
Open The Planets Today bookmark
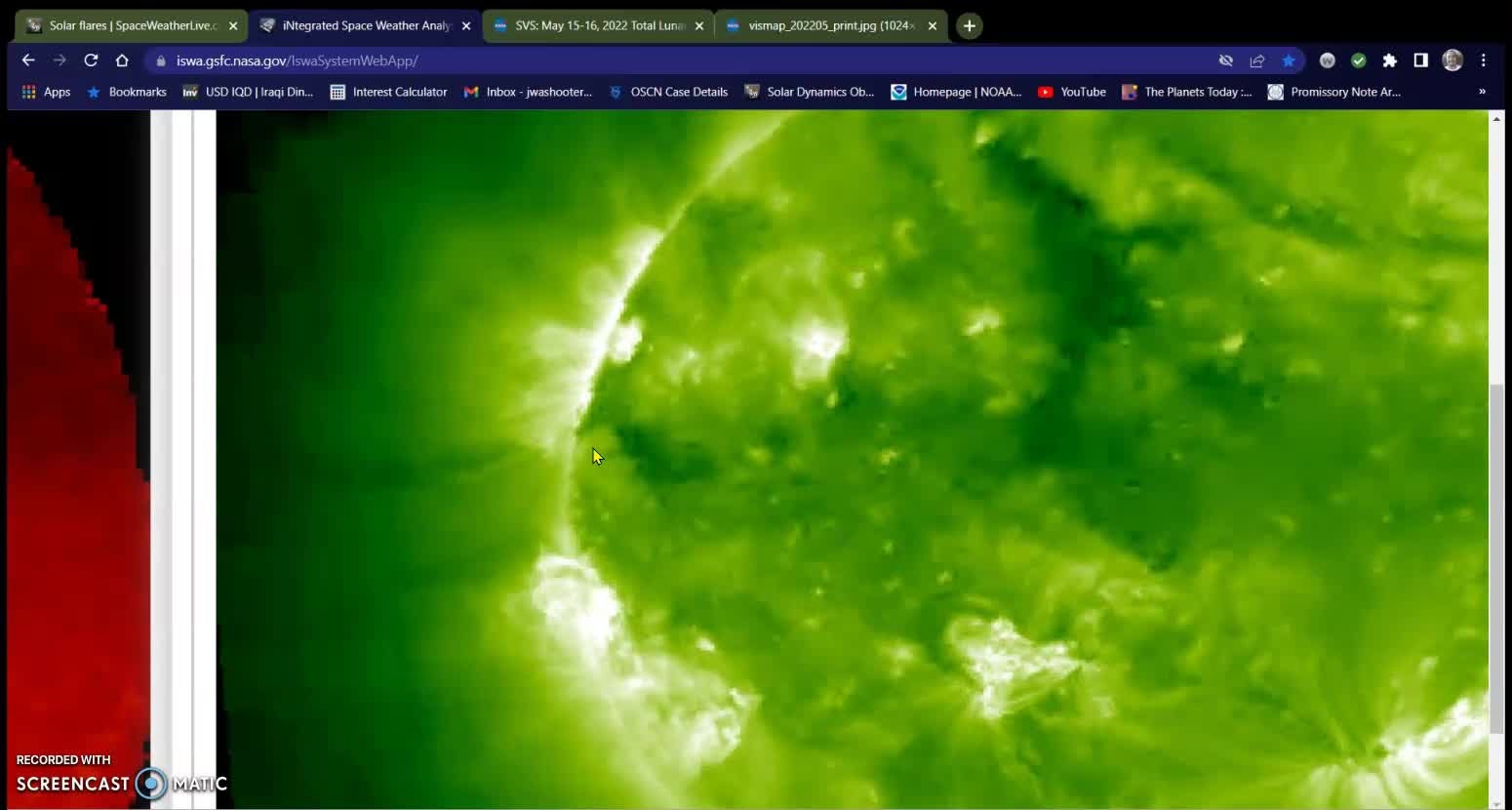1187,92
